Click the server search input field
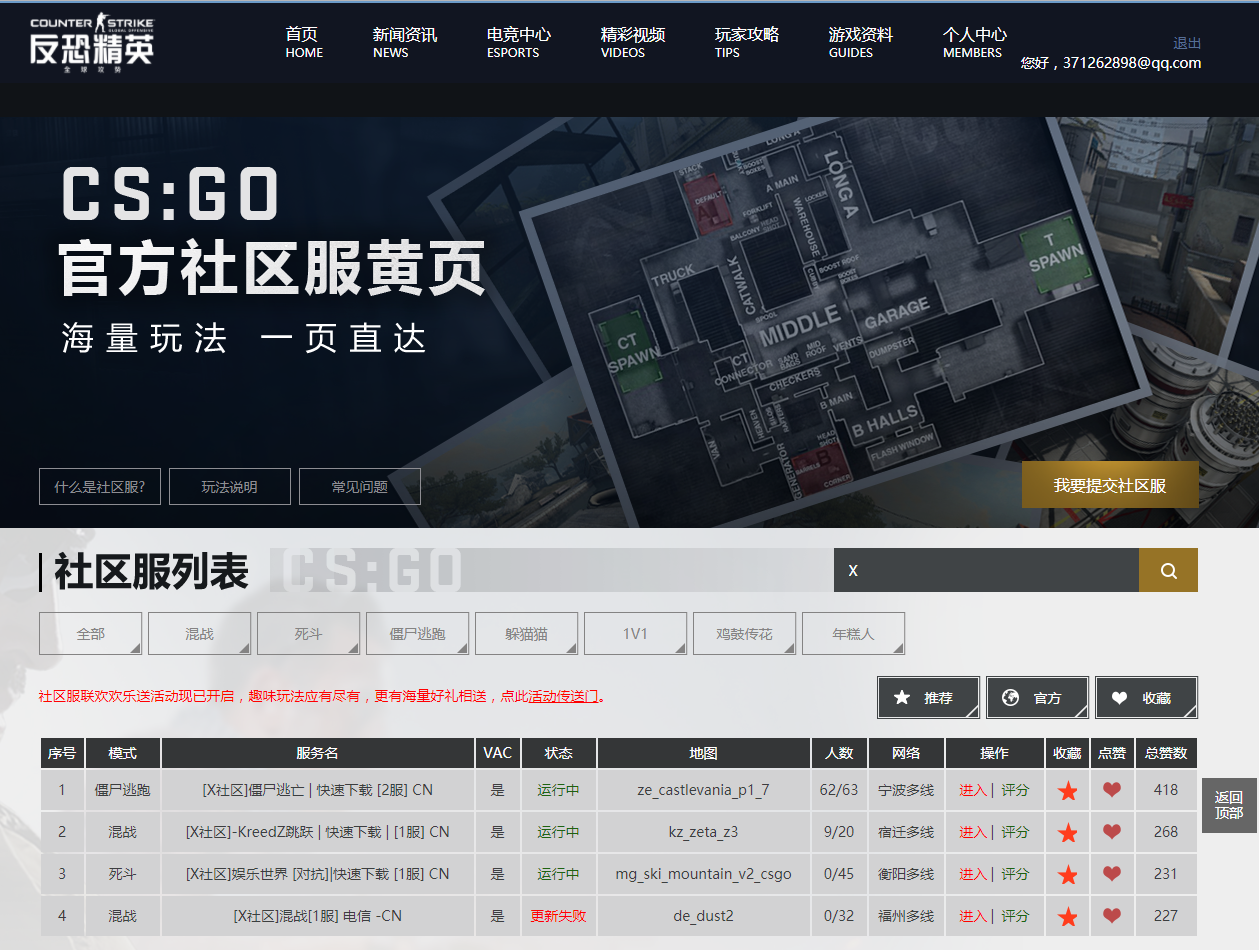 tap(985, 570)
